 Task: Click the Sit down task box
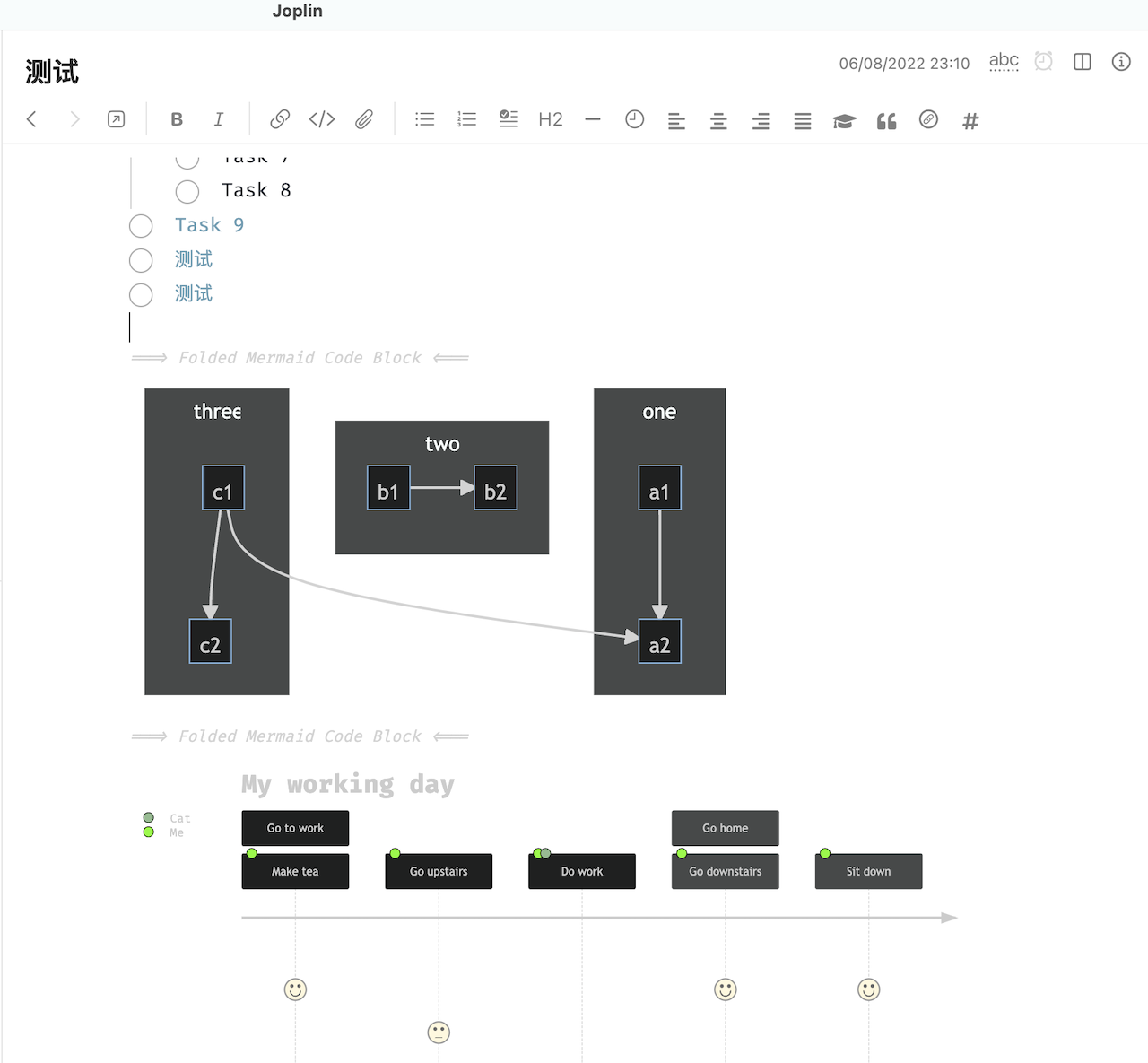coord(868,871)
